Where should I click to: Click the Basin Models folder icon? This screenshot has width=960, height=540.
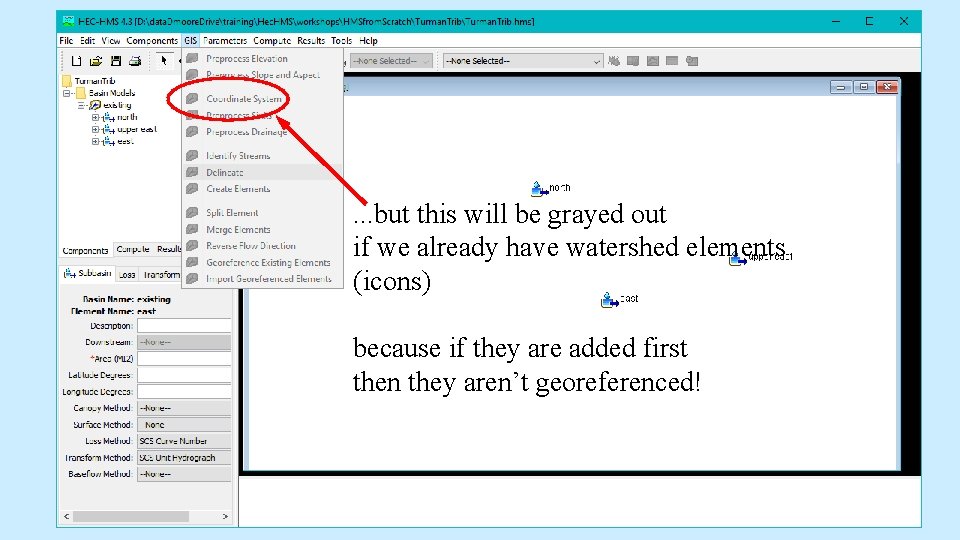click(x=81, y=93)
